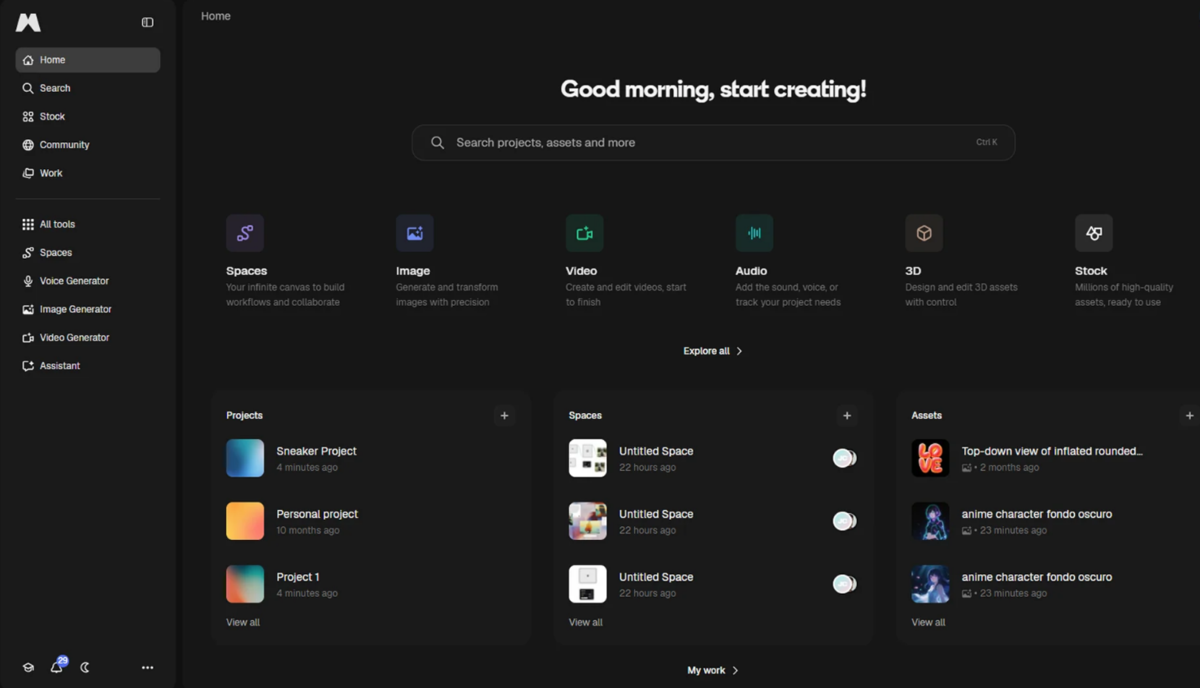Select the 'Project 1' title text

pyautogui.click(x=298, y=577)
